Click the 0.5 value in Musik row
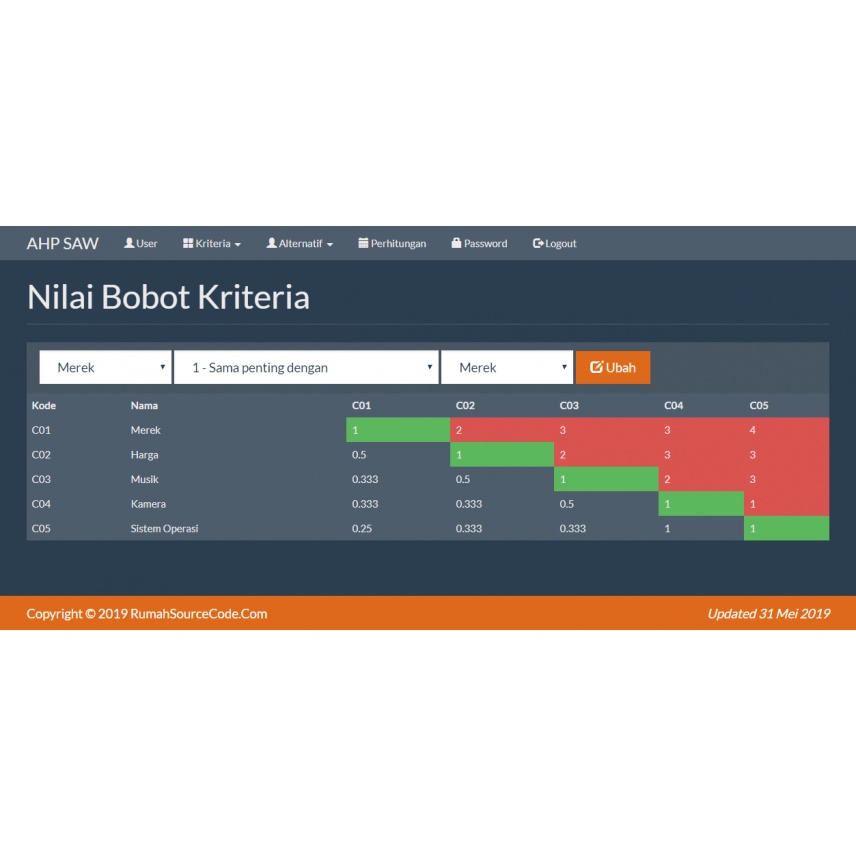Viewport: 856px width, 856px height. coord(463,479)
